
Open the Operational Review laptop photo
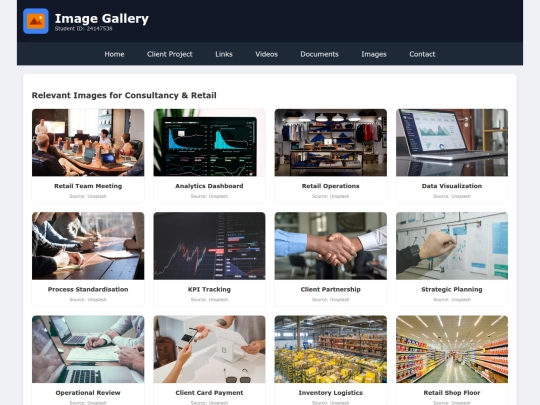pyautogui.click(x=88, y=349)
